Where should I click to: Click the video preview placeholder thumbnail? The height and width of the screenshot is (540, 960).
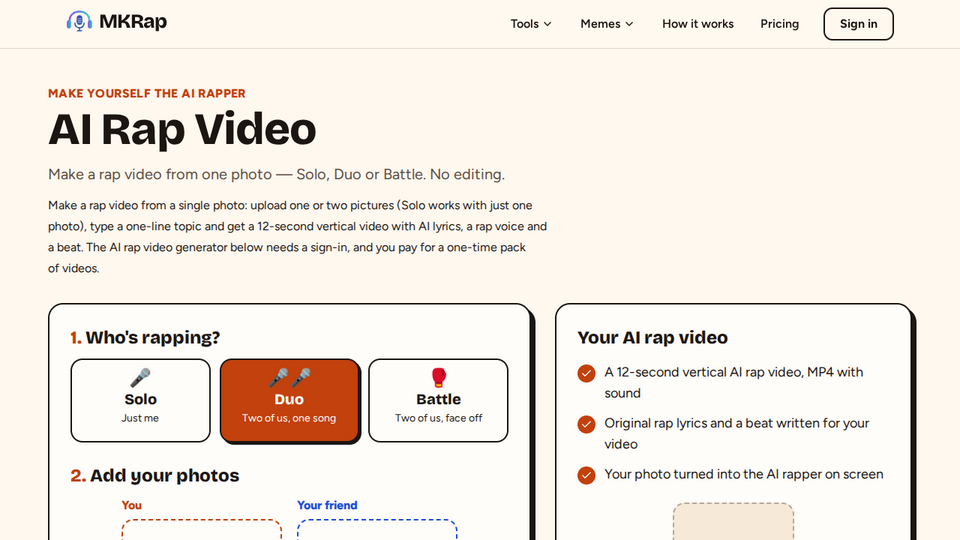coord(733,522)
